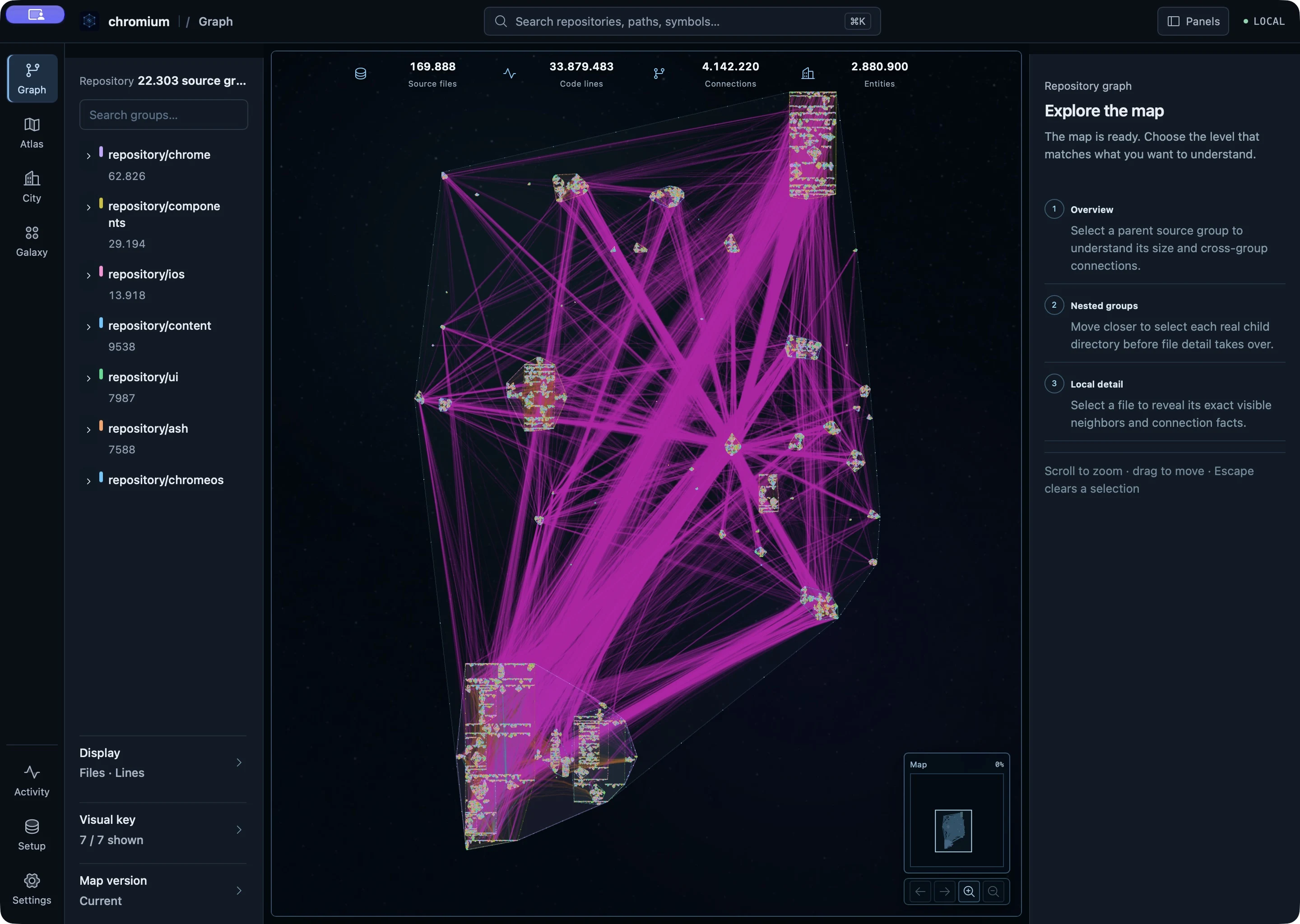Click the chromium repository logo icon
Viewport: 1300px width, 924px height.
89,22
